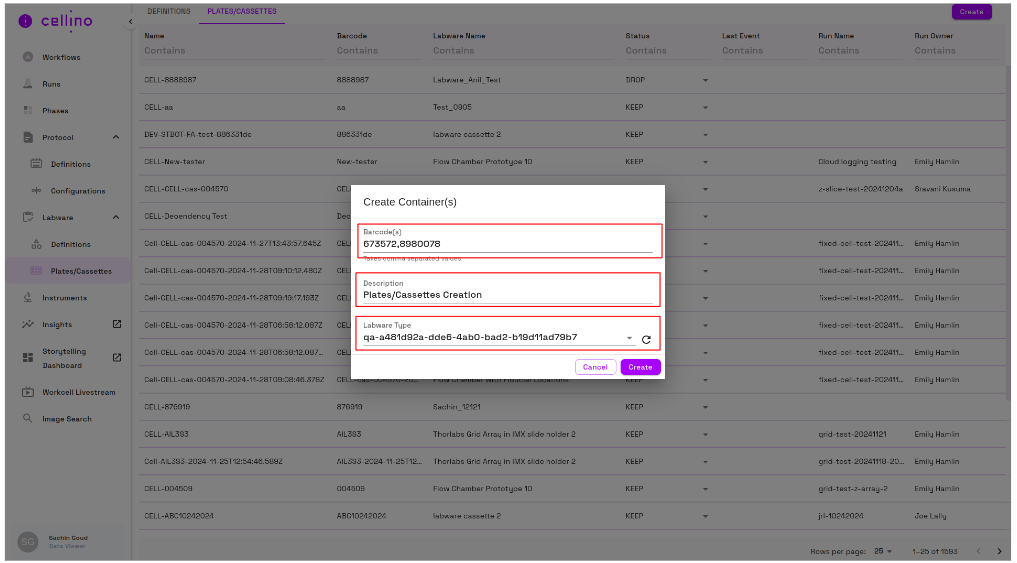Screen dimensions: 1017x563
Task: Click into the Barcode(s) input field
Action: 506,243
